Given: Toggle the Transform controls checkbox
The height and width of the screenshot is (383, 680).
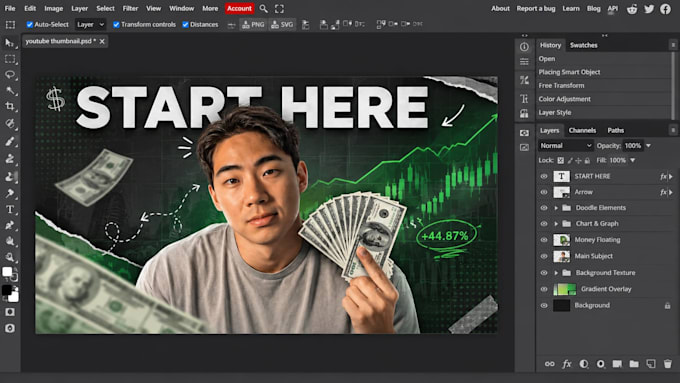Looking at the screenshot, I should (x=116, y=24).
